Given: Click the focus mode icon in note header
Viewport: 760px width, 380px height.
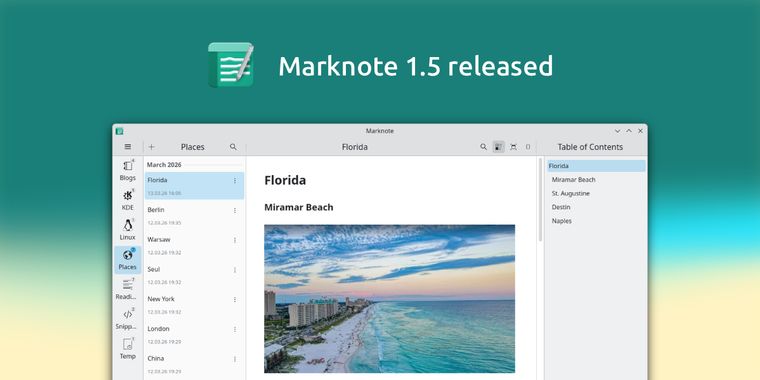Looking at the screenshot, I should pos(513,147).
